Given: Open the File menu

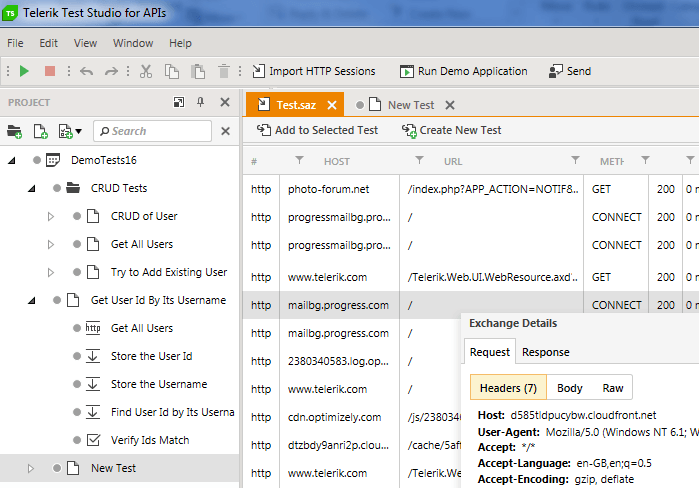Looking at the screenshot, I should pyautogui.click(x=15, y=43).
